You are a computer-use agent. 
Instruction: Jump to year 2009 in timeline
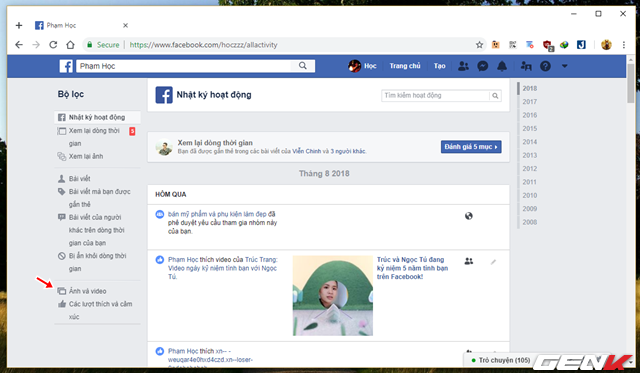[x=529, y=209]
